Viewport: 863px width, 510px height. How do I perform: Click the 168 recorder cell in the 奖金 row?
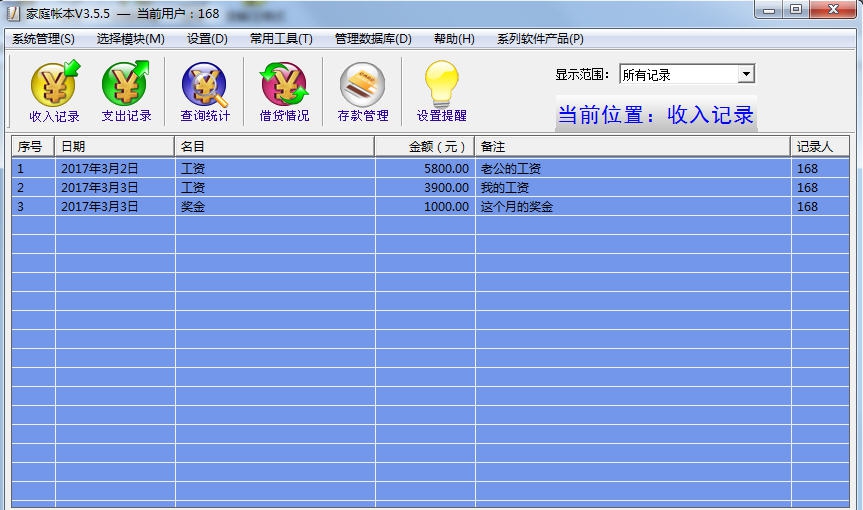(821, 206)
